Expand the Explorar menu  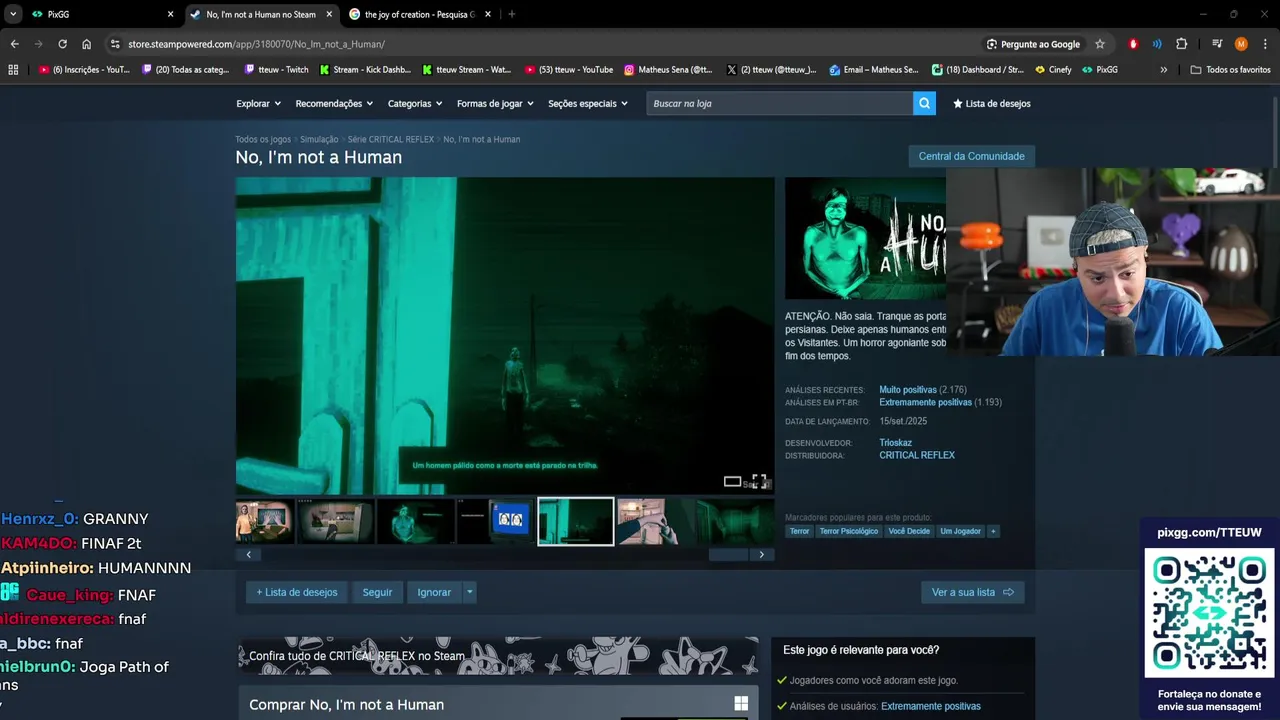click(258, 103)
